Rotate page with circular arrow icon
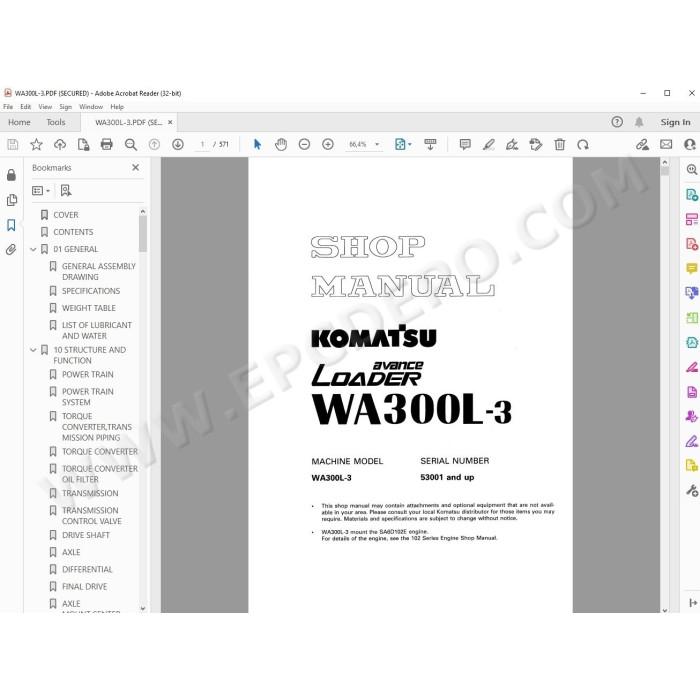 click(x=583, y=144)
